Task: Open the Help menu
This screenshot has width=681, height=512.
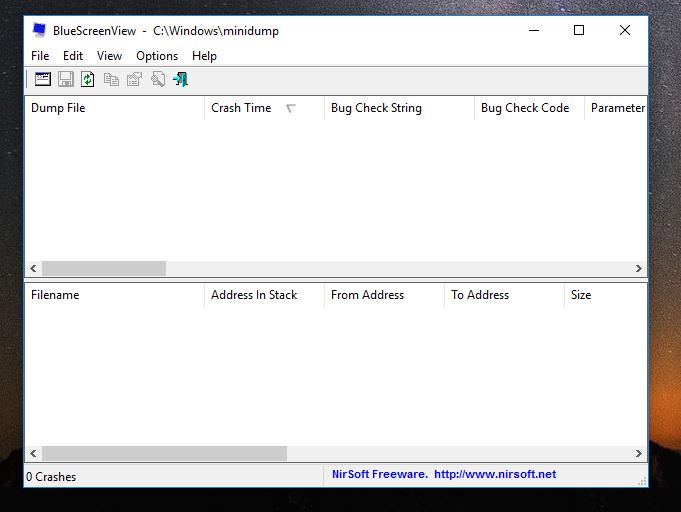Action: click(x=204, y=56)
